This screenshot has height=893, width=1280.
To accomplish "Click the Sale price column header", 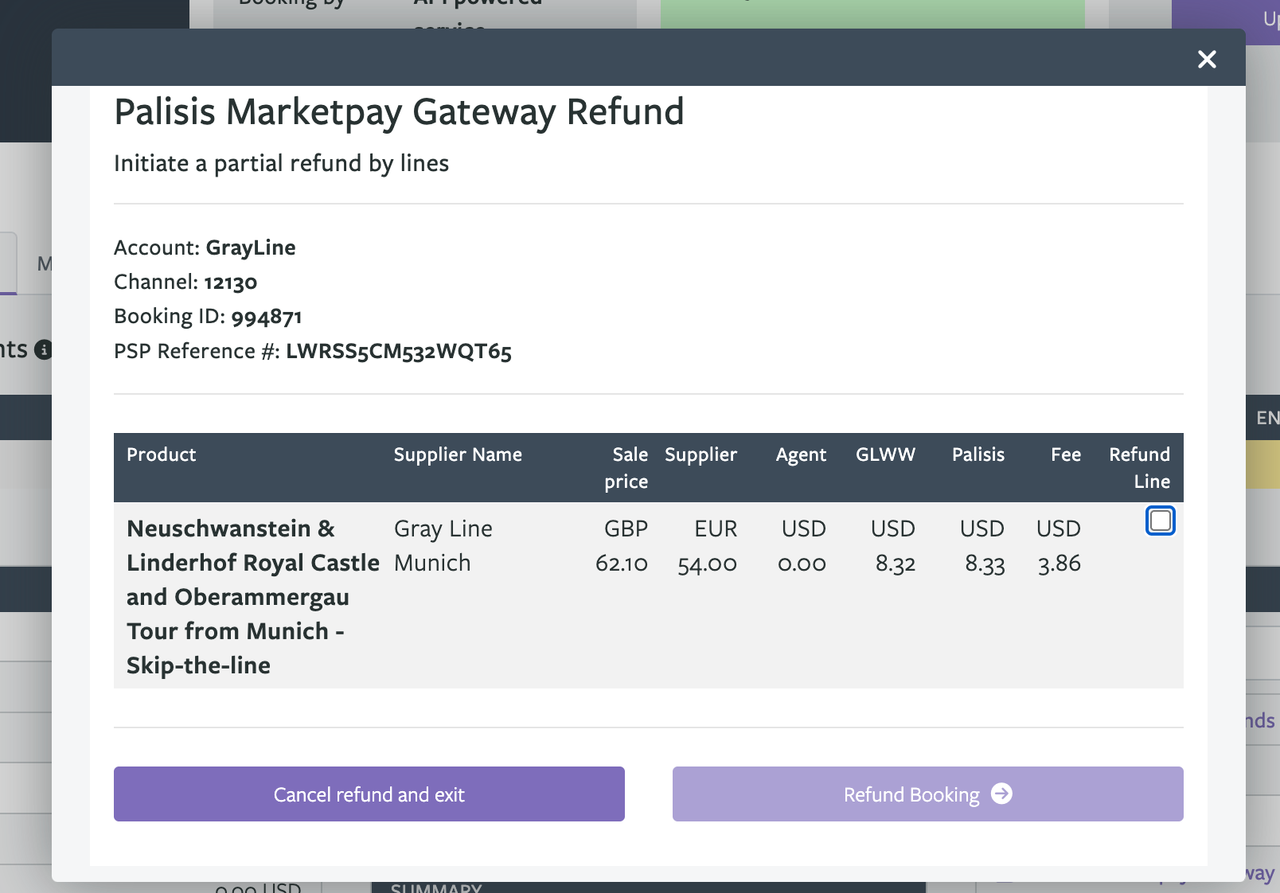I will pyautogui.click(x=627, y=468).
